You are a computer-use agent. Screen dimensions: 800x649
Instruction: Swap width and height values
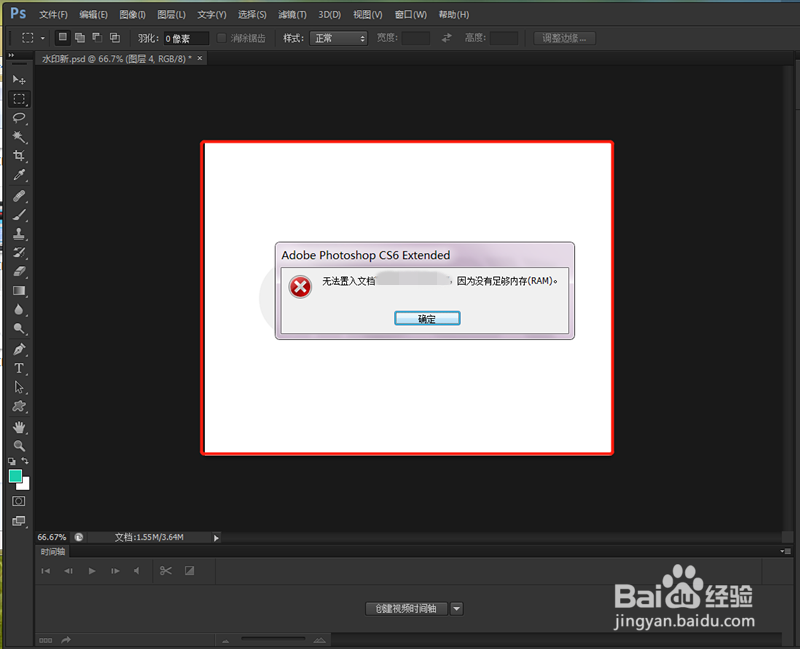click(x=446, y=38)
